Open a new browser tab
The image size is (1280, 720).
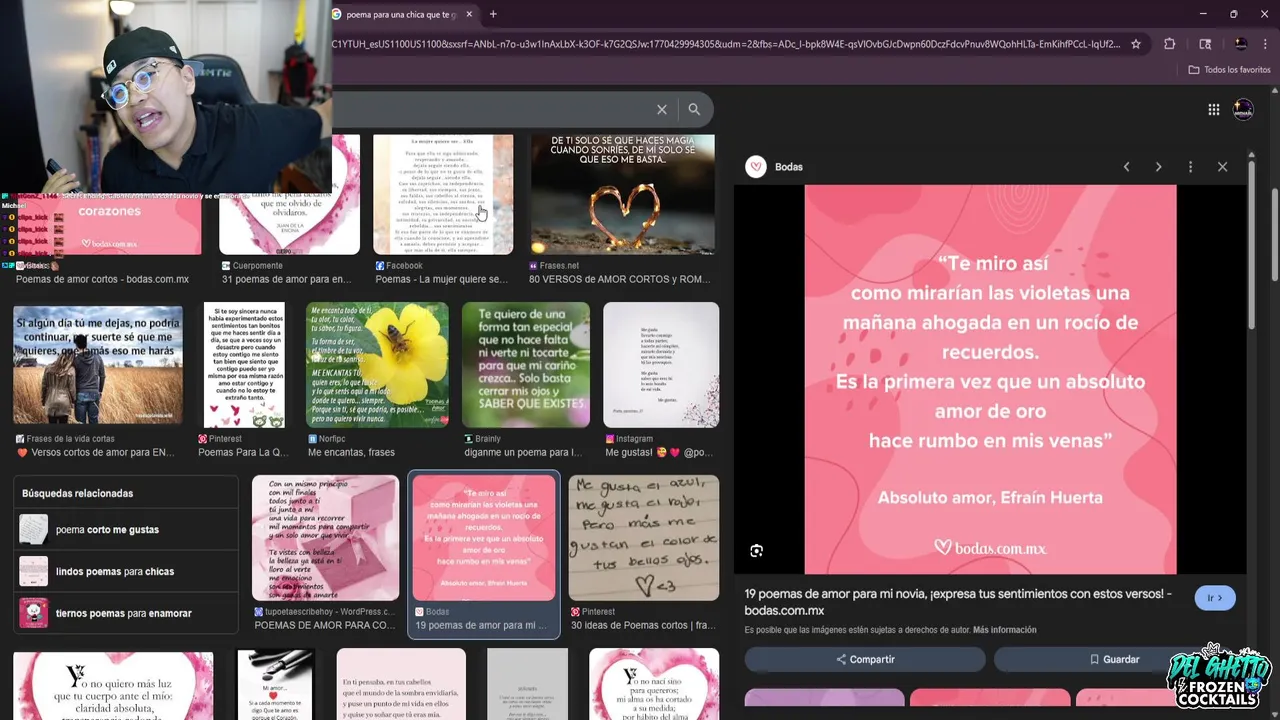tap(493, 14)
